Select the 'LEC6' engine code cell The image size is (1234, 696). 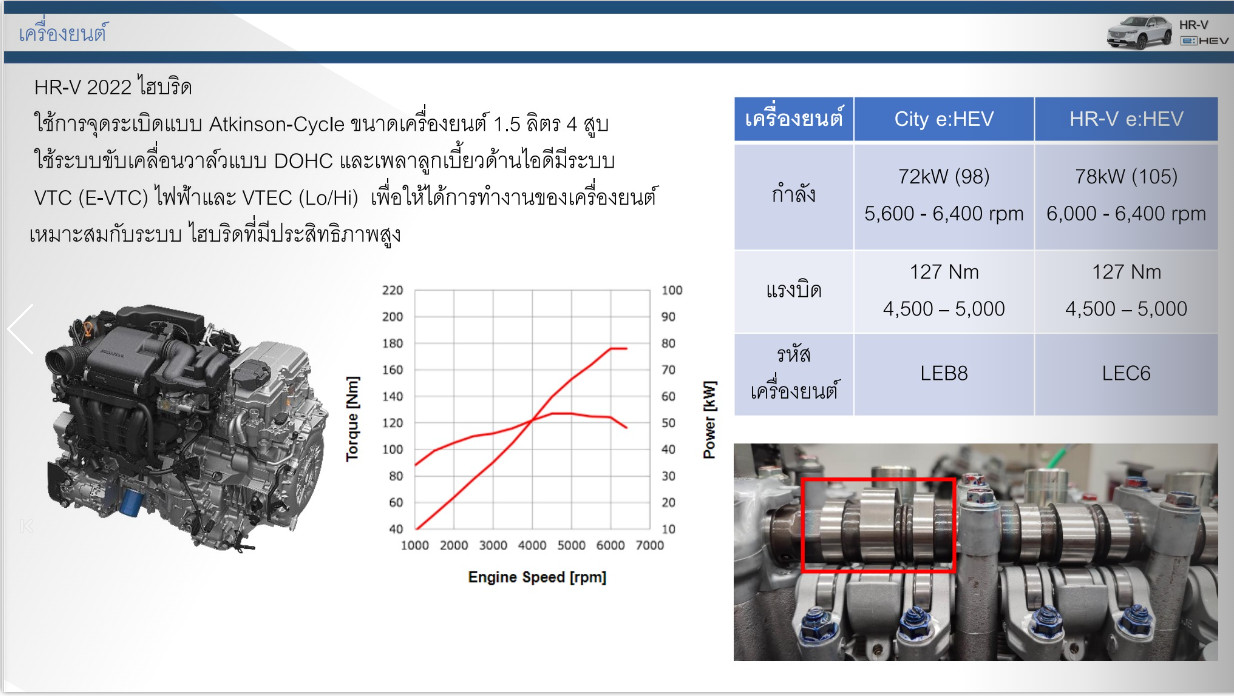point(1126,373)
